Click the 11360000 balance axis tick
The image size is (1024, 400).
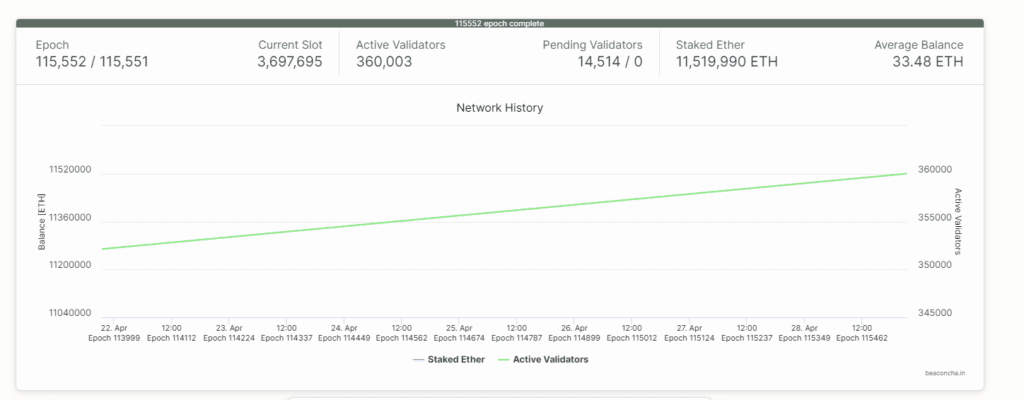point(70,218)
